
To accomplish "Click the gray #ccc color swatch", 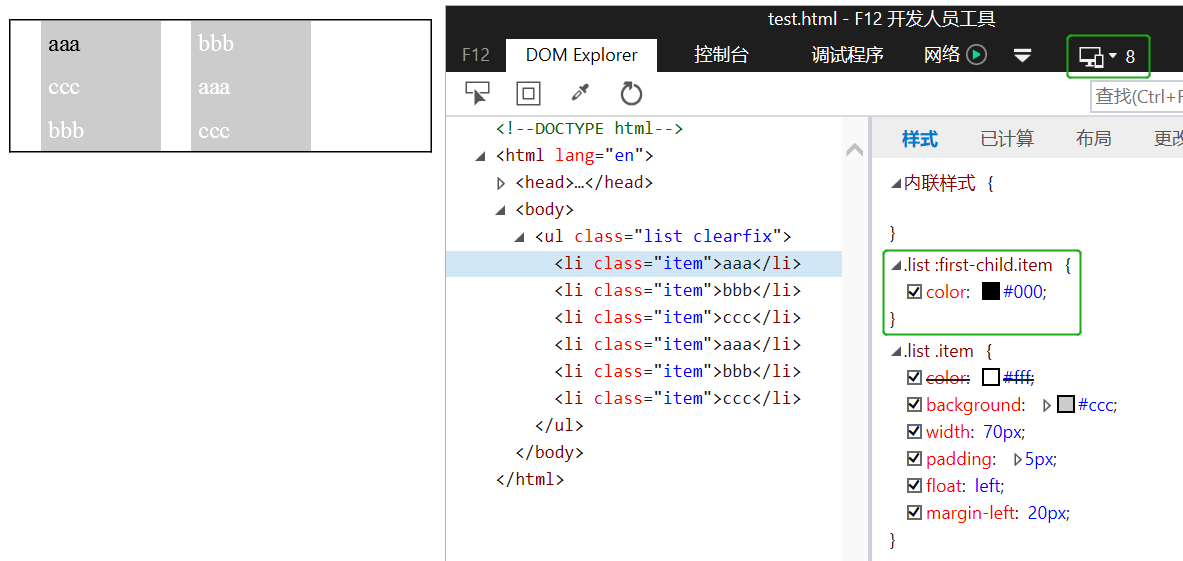I will coord(1065,404).
